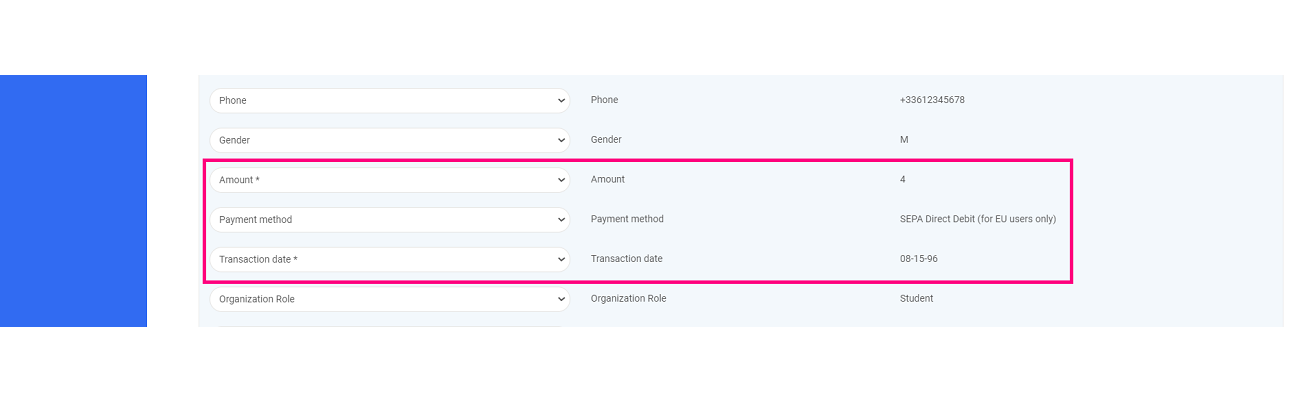Screen dimensions: 1300x400
Task: Click the sample phone number +33612345678
Action: click(x=932, y=100)
